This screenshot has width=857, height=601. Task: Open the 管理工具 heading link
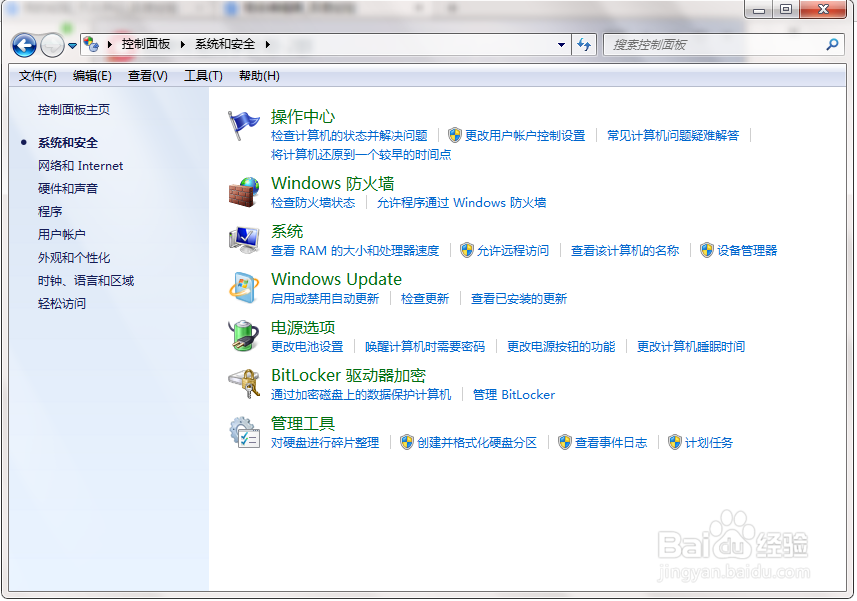(303, 423)
